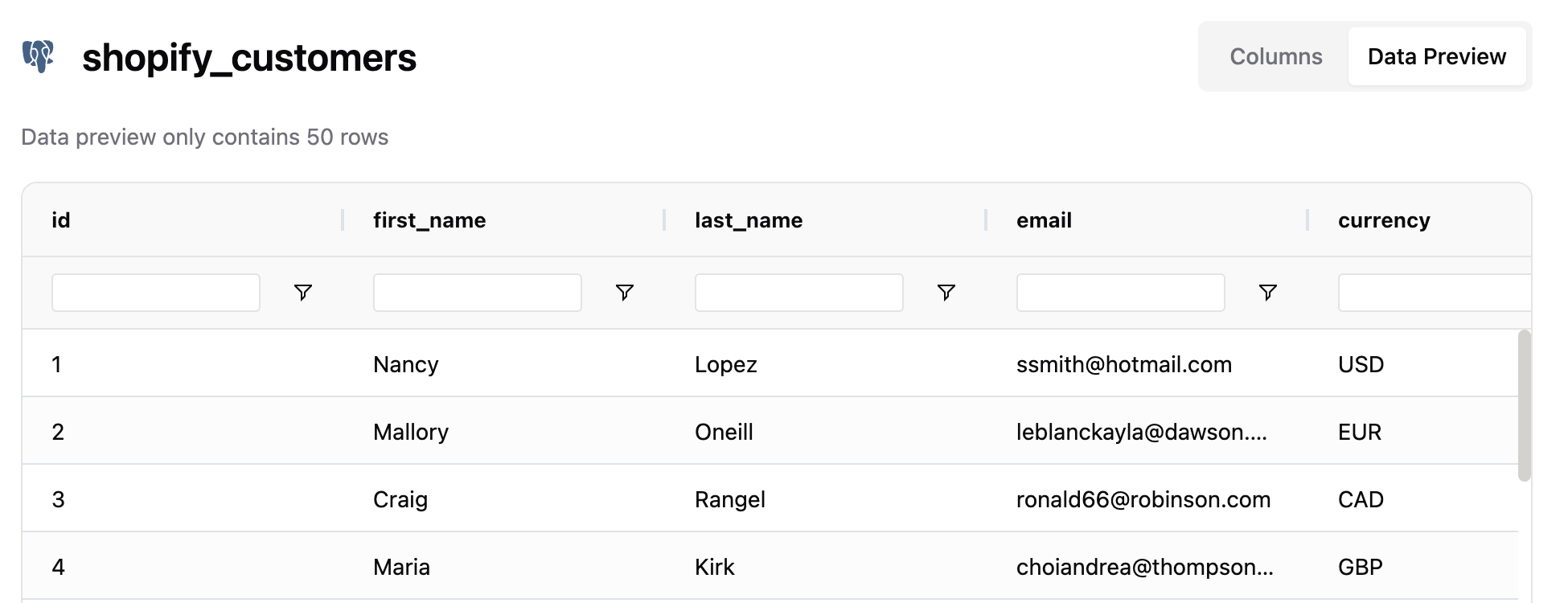
Task: Focus the currency filter input field
Action: (1435, 293)
